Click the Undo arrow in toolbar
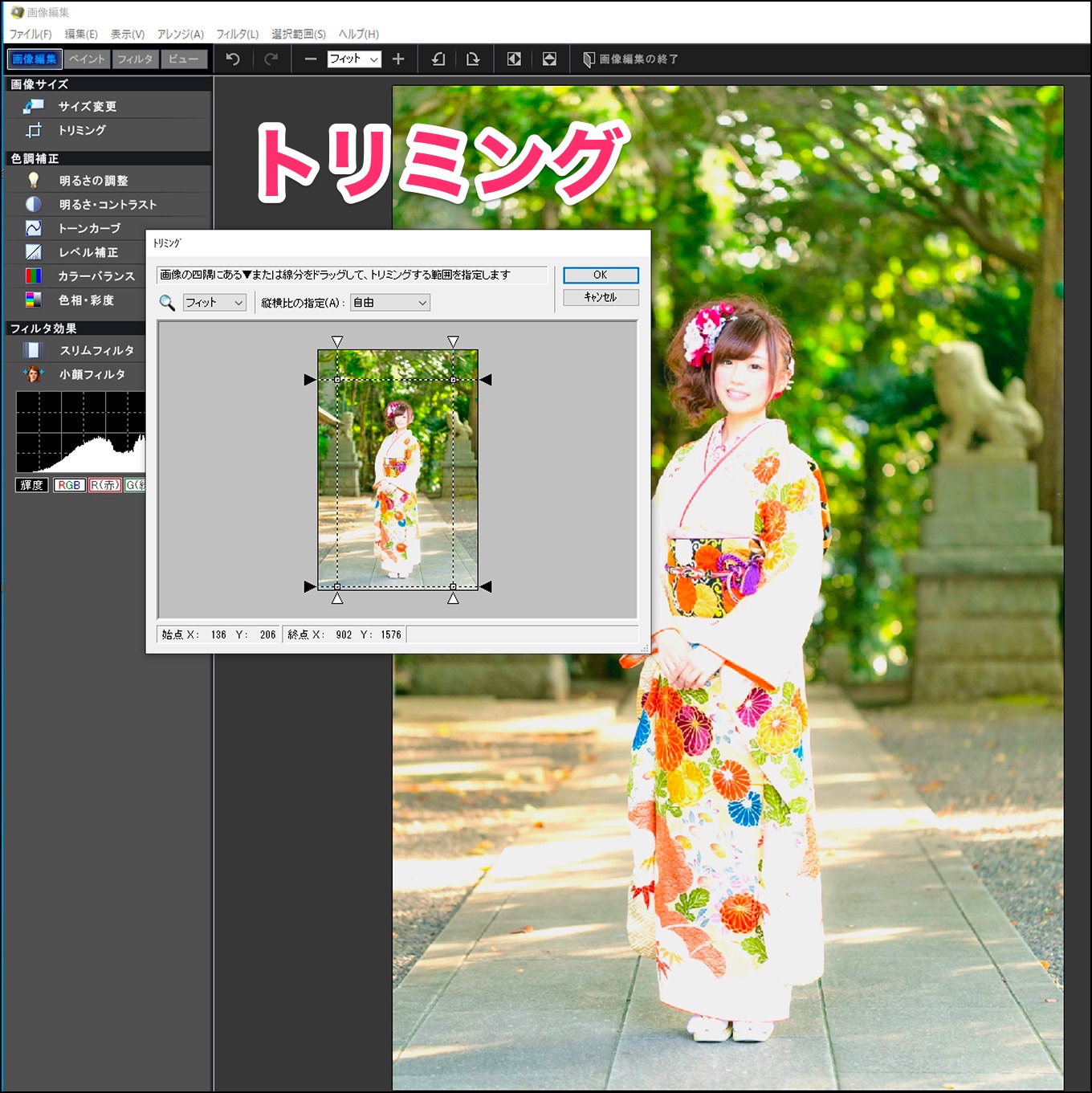 click(233, 59)
